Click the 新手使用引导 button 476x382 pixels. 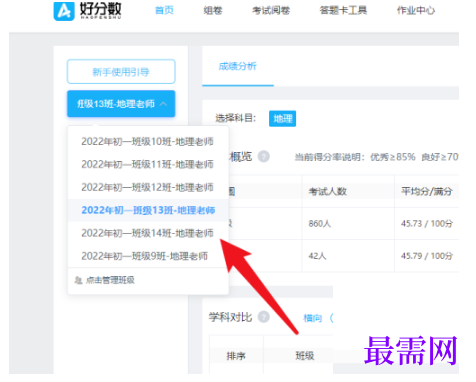pos(121,72)
